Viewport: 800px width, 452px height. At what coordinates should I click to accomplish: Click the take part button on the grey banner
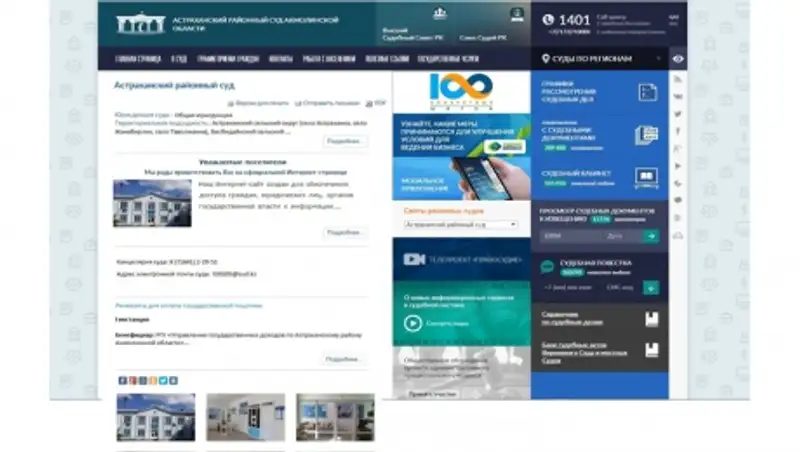coord(433,394)
